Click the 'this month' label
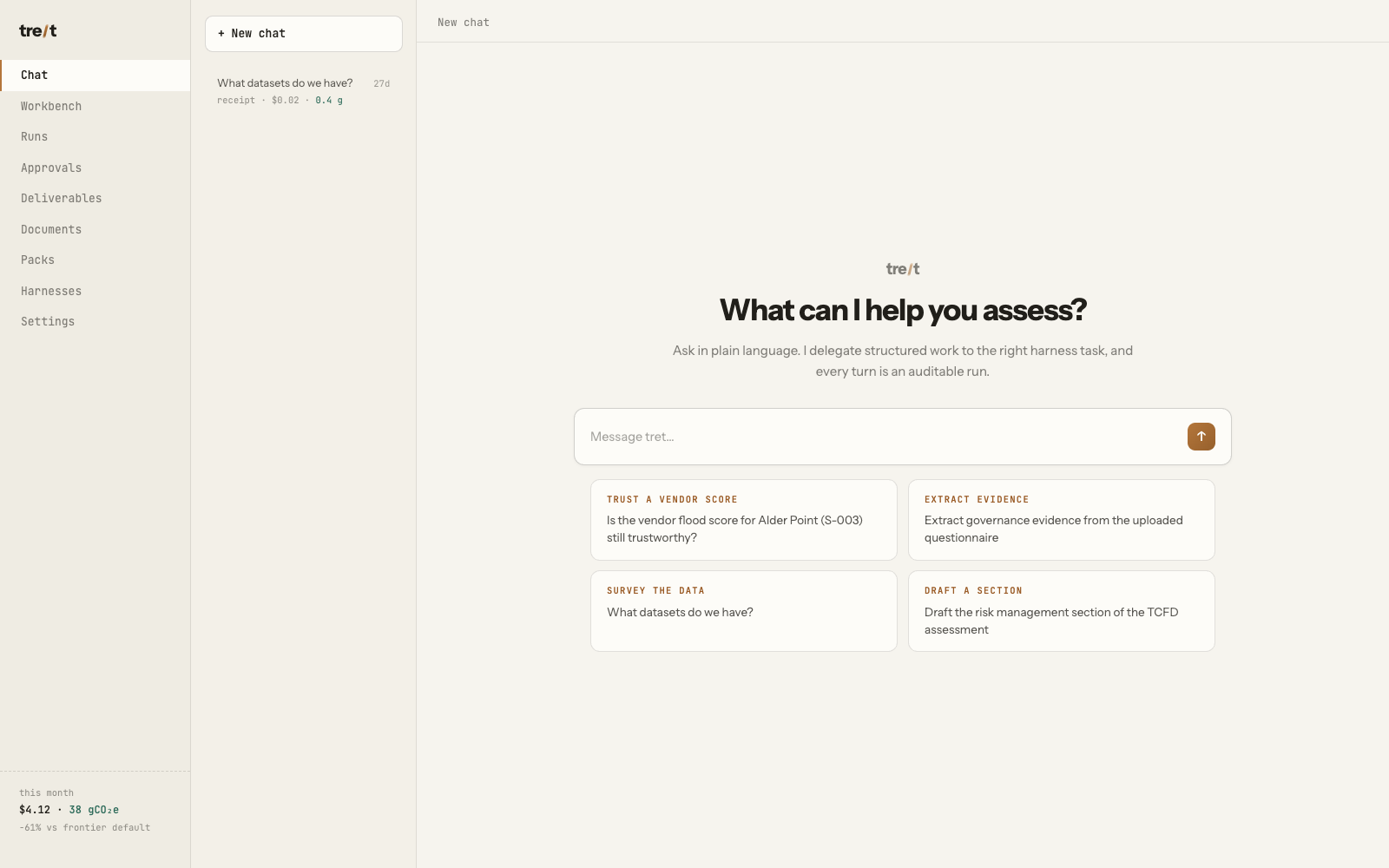 click(x=47, y=793)
